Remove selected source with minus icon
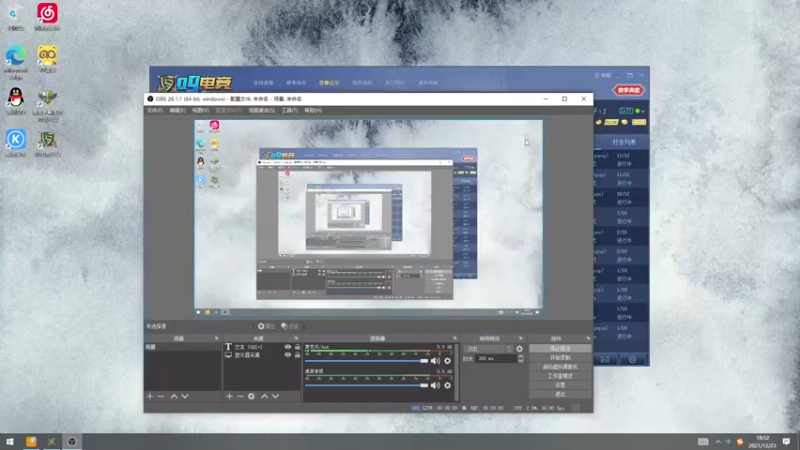Screen dimensions: 800x450 point(240,396)
